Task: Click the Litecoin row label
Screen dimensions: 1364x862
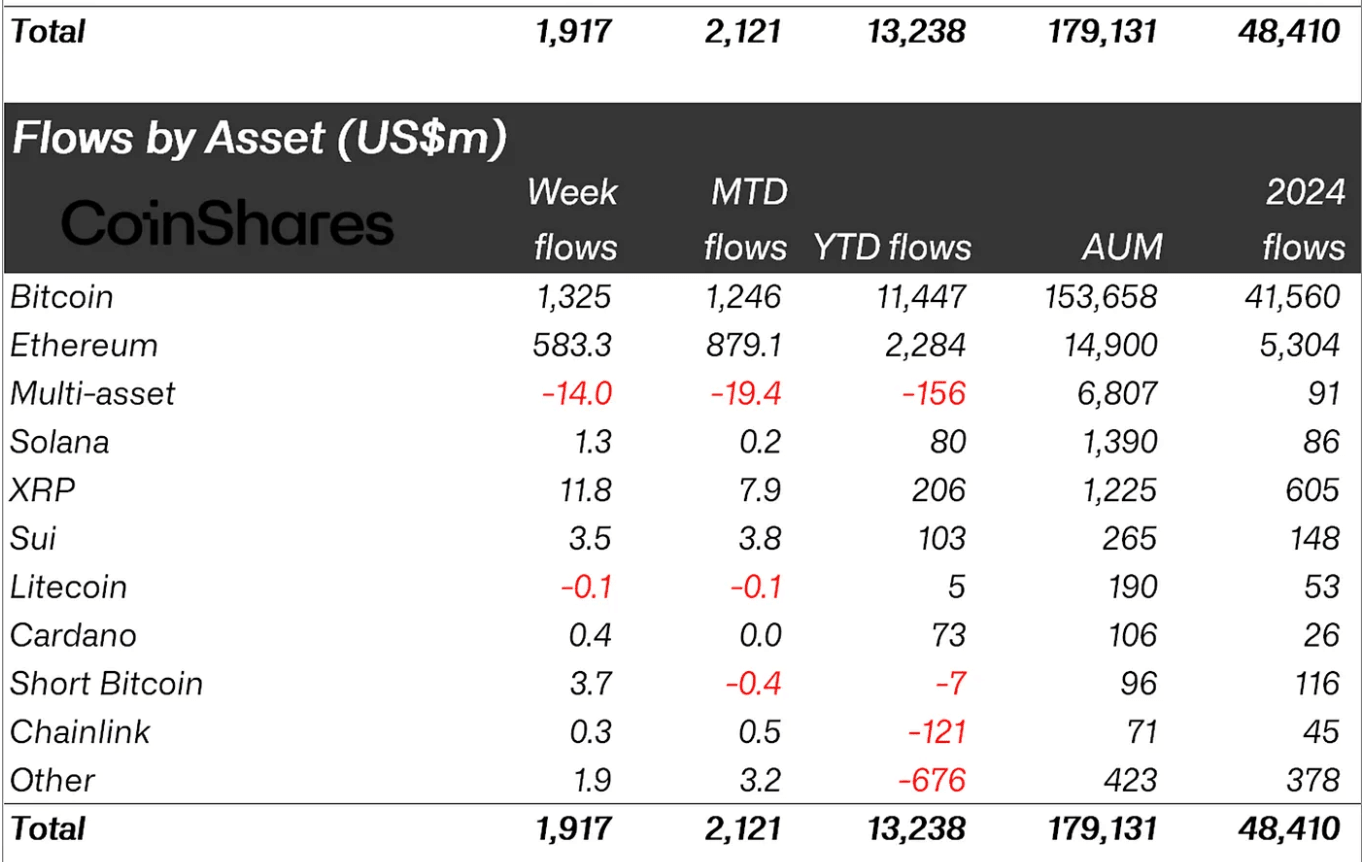Action: coord(68,586)
